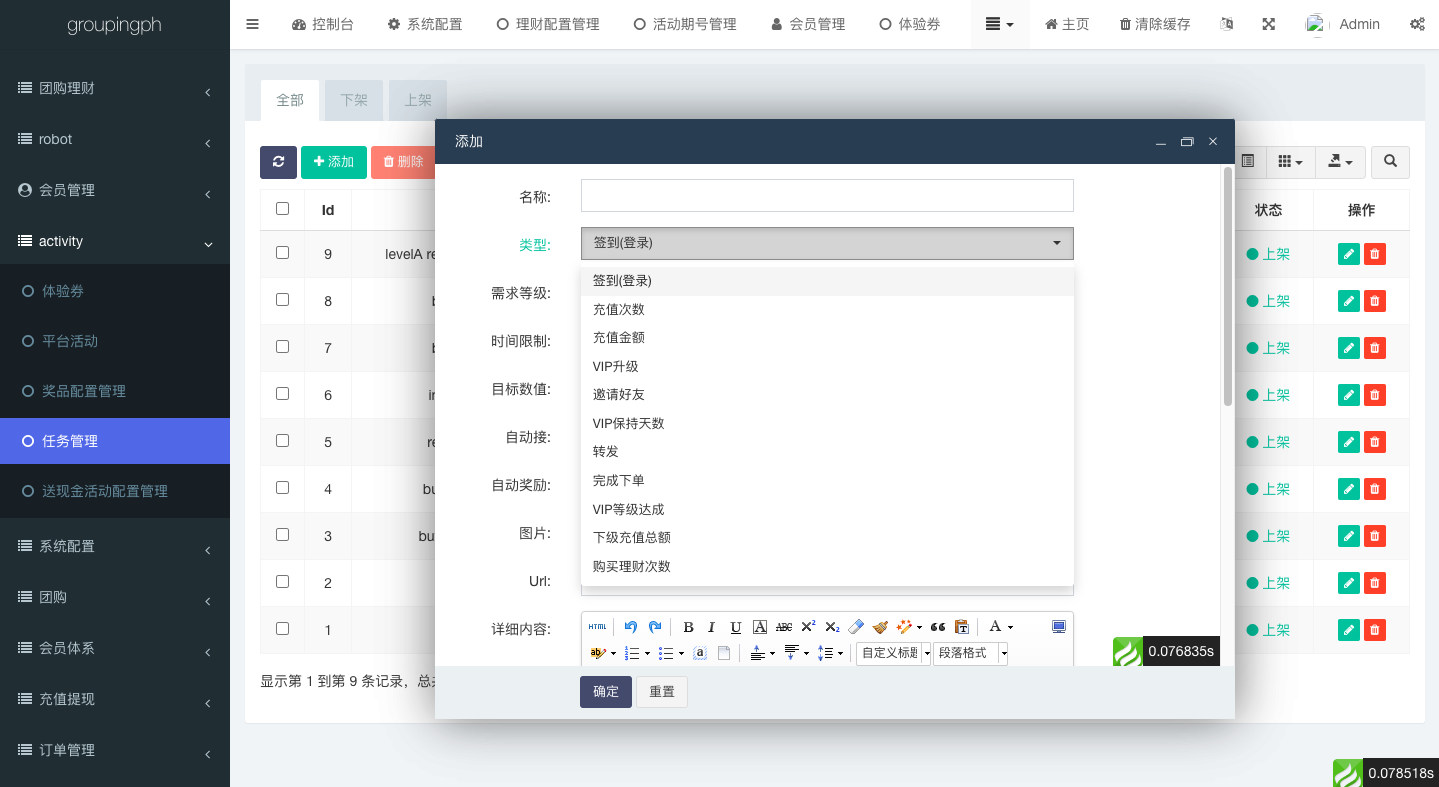1439x787 pixels.
Task: Click into the 名称 input field
Action: coord(826,196)
